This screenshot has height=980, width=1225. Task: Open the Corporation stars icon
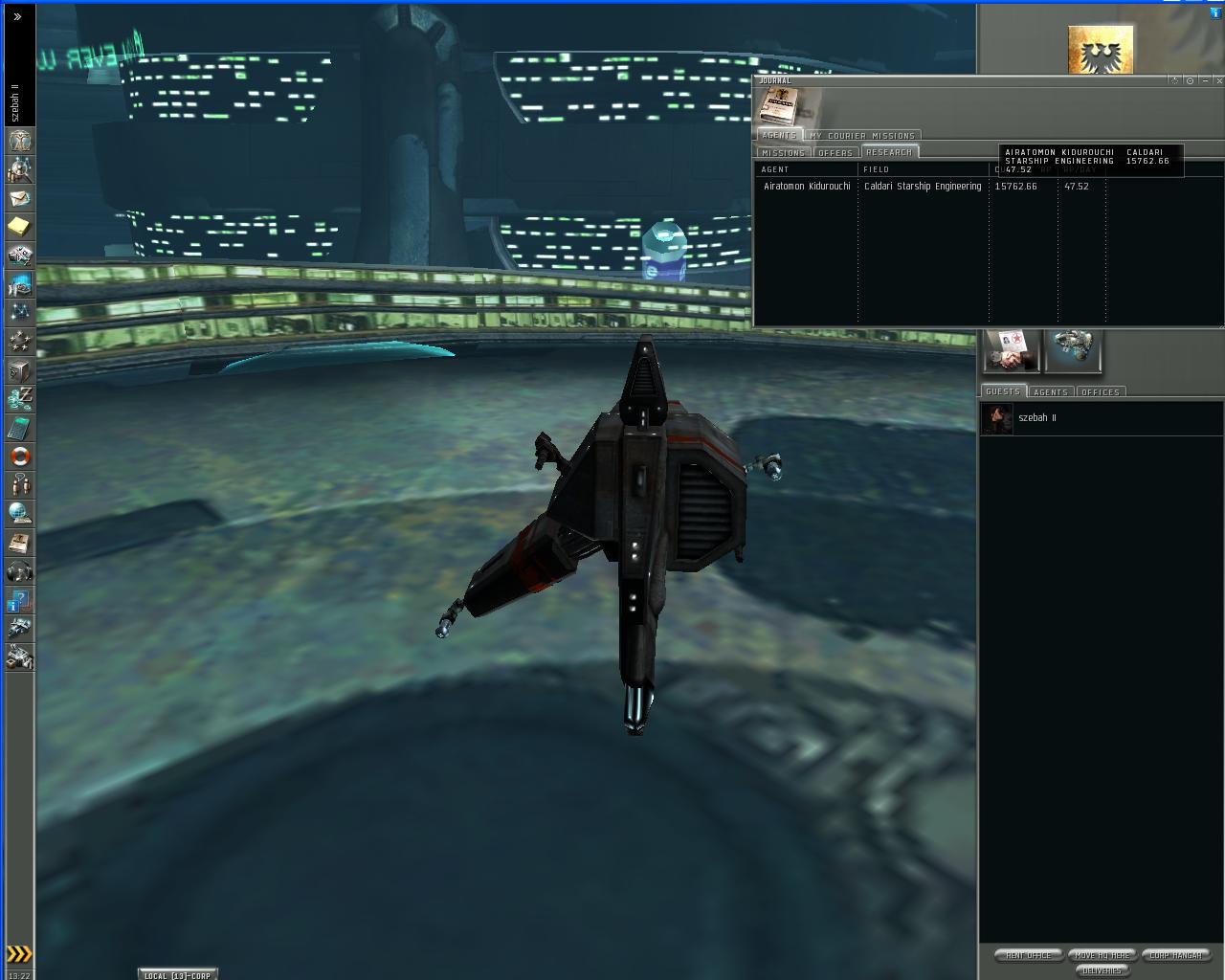point(19,342)
